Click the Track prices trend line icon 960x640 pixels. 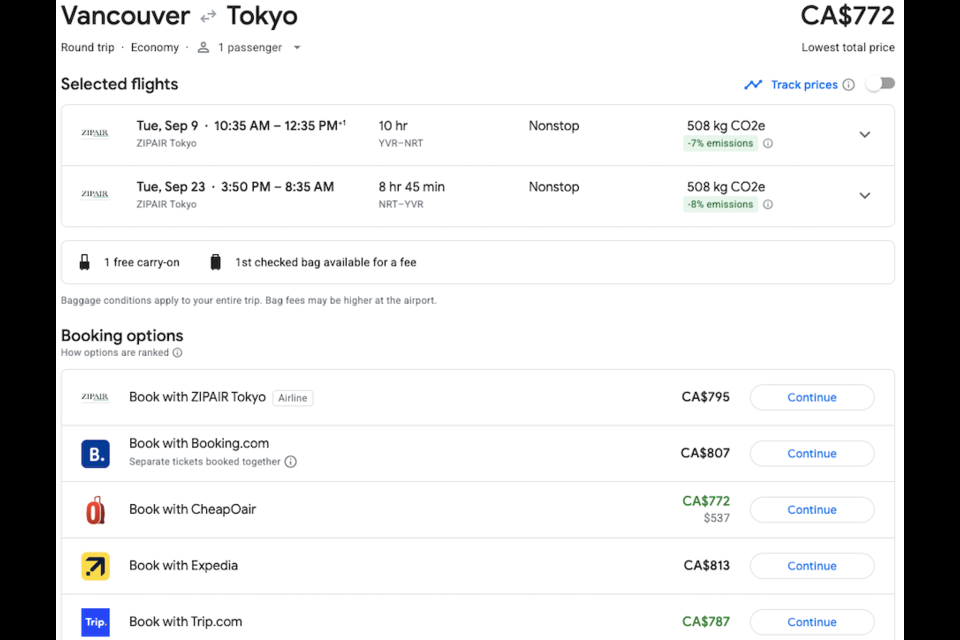pos(753,85)
